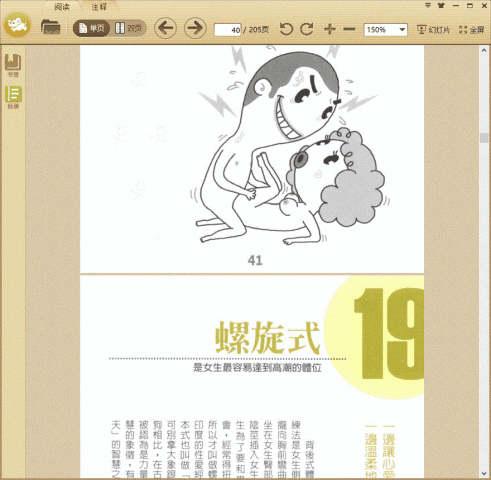Select the 注释 tab
Screen dimensions: 491x480
[x=99, y=7]
